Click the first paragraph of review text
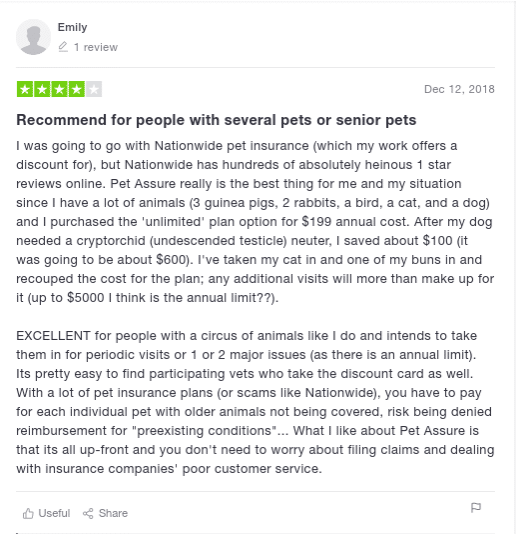516x534 pixels. coord(255,222)
